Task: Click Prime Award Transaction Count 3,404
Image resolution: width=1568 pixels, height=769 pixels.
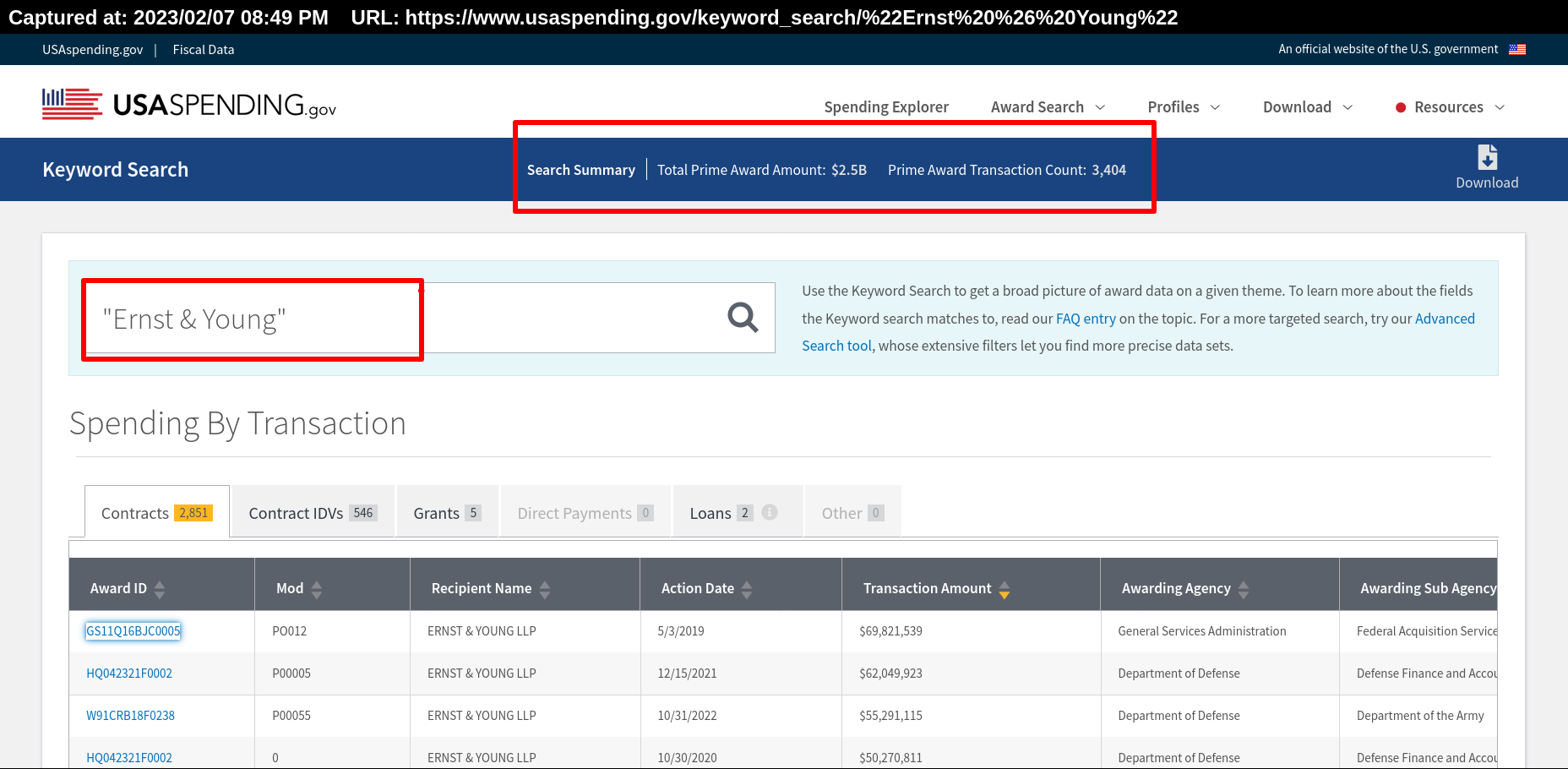Action: 1007,170
